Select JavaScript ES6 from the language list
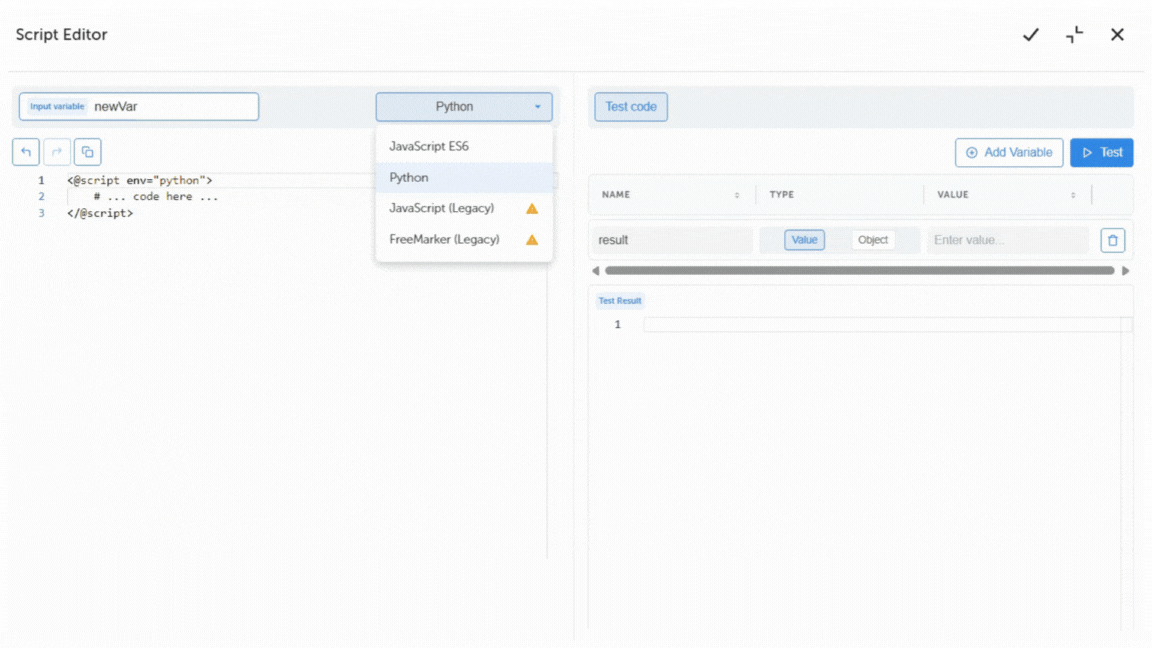This screenshot has width=1152, height=648. pyautogui.click(x=430, y=145)
